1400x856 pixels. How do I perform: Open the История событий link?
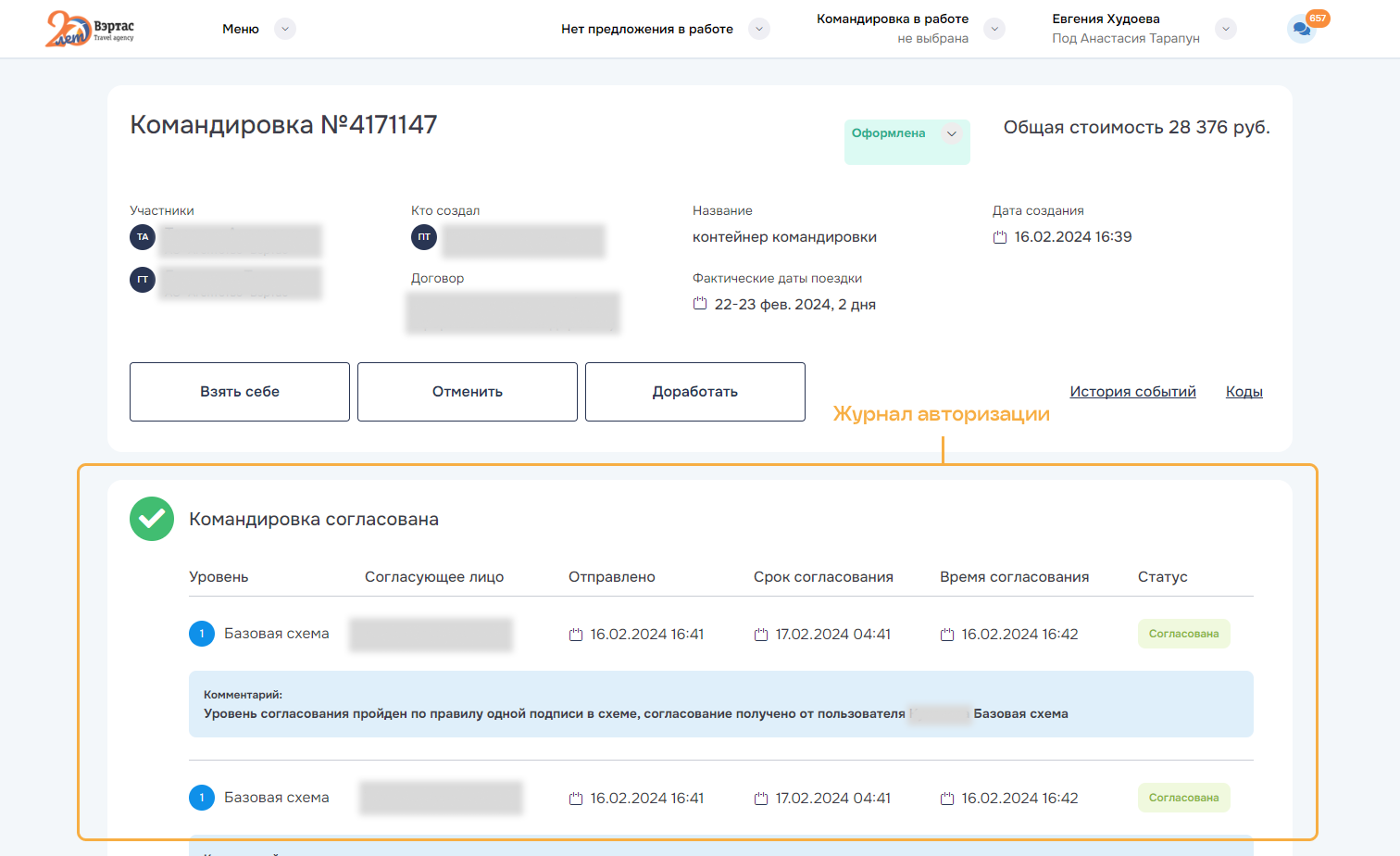tap(1133, 392)
